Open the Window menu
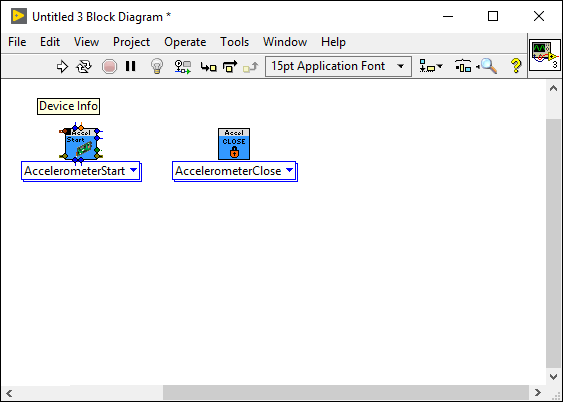 click(x=285, y=42)
